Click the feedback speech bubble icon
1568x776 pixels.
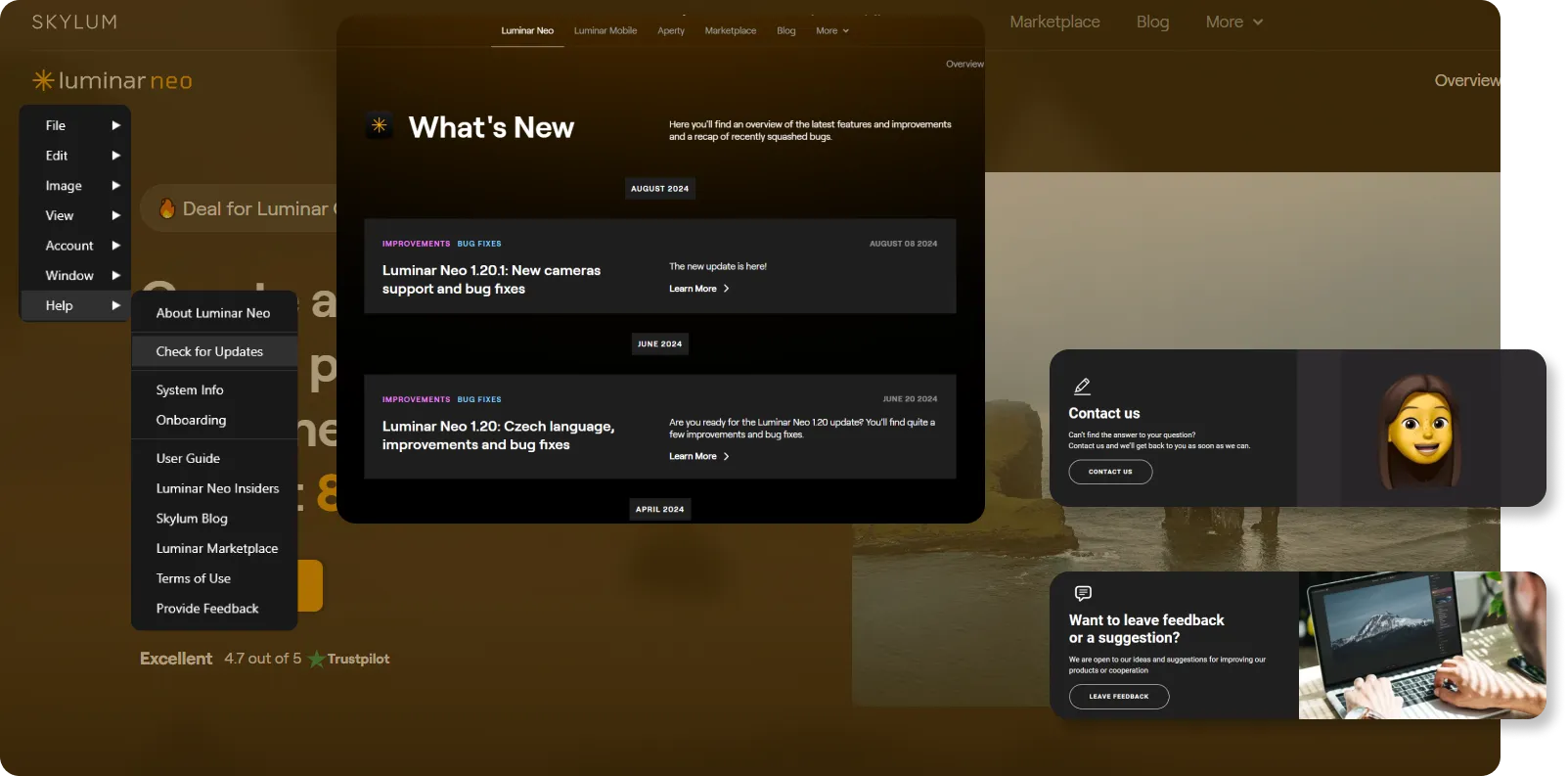point(1083,593)
